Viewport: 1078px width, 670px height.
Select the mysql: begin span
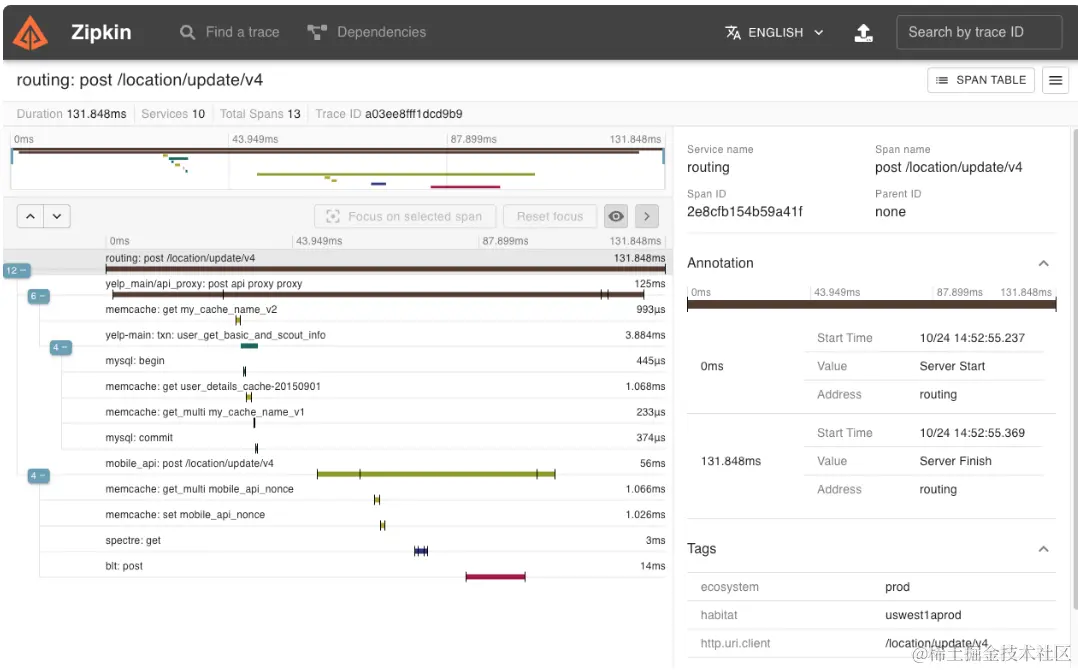tap(385, 365)
